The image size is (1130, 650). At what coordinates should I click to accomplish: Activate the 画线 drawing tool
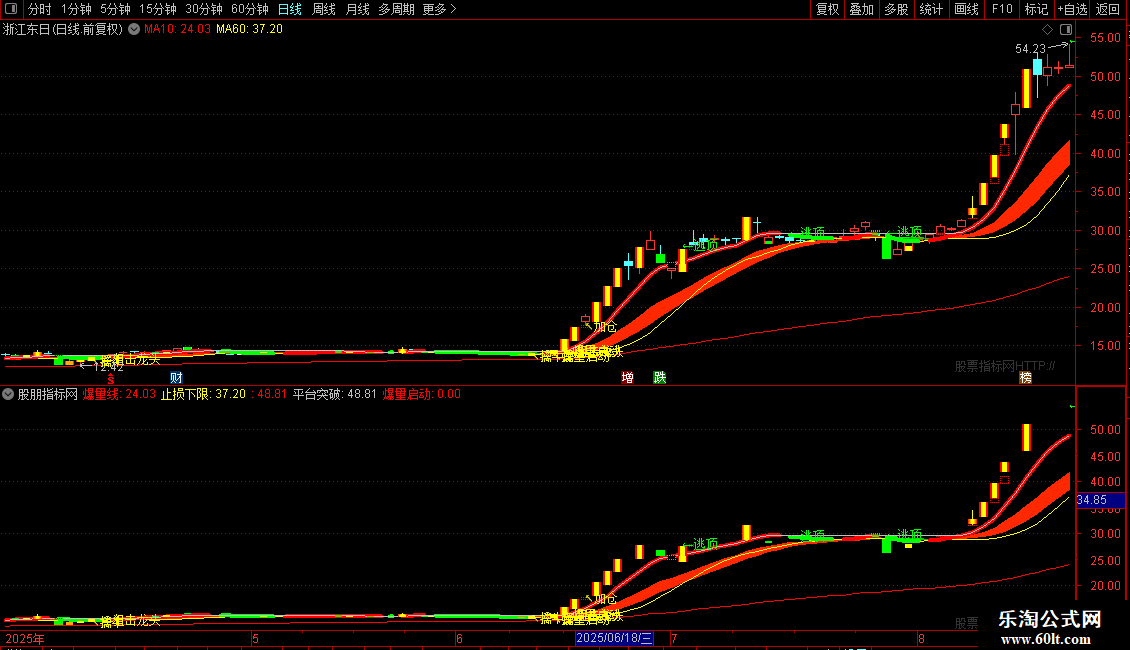pyautogui.click(x=966, y=9)
